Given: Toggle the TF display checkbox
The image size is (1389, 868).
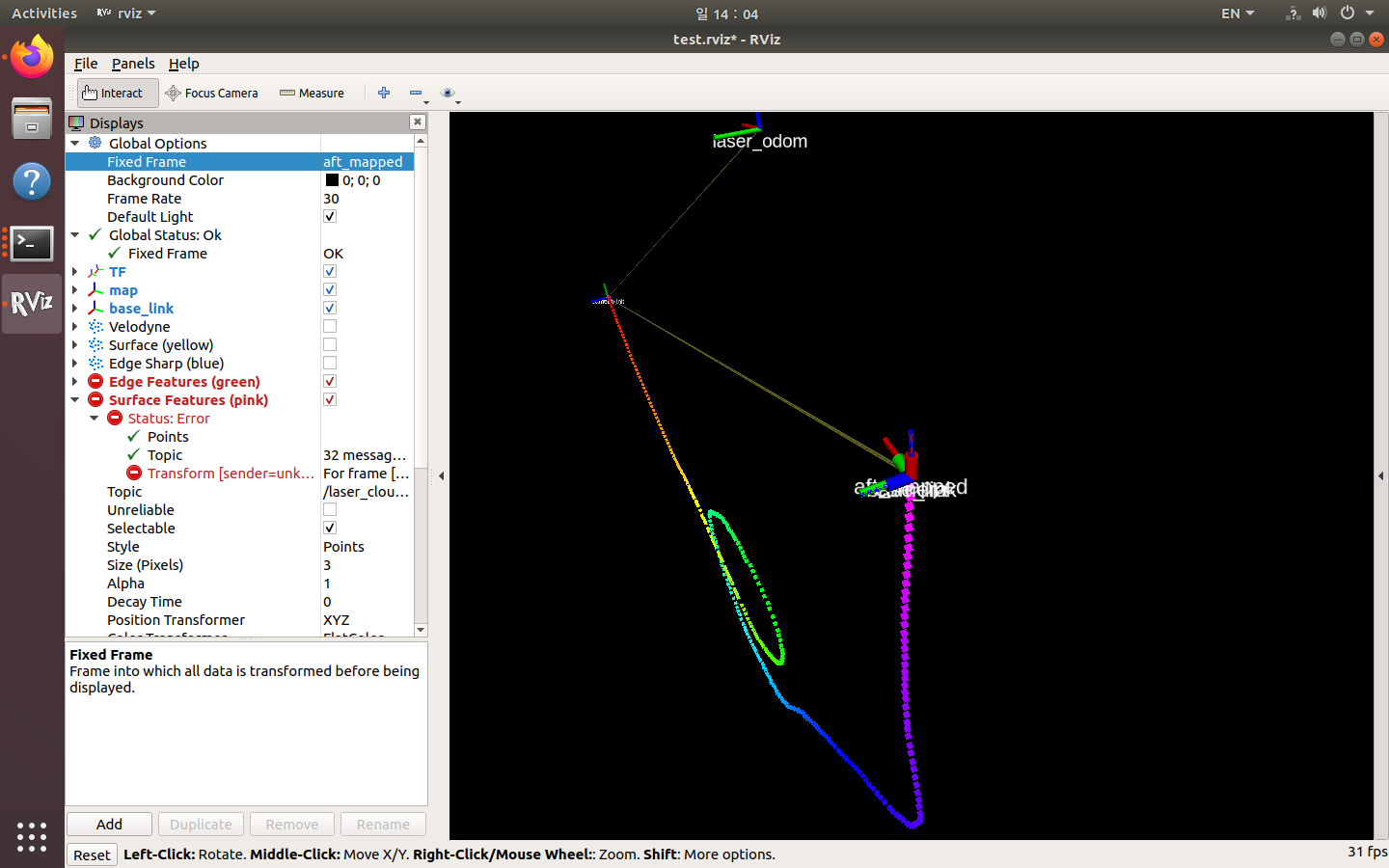Looking at the screenshot, I should pos(330,272).
